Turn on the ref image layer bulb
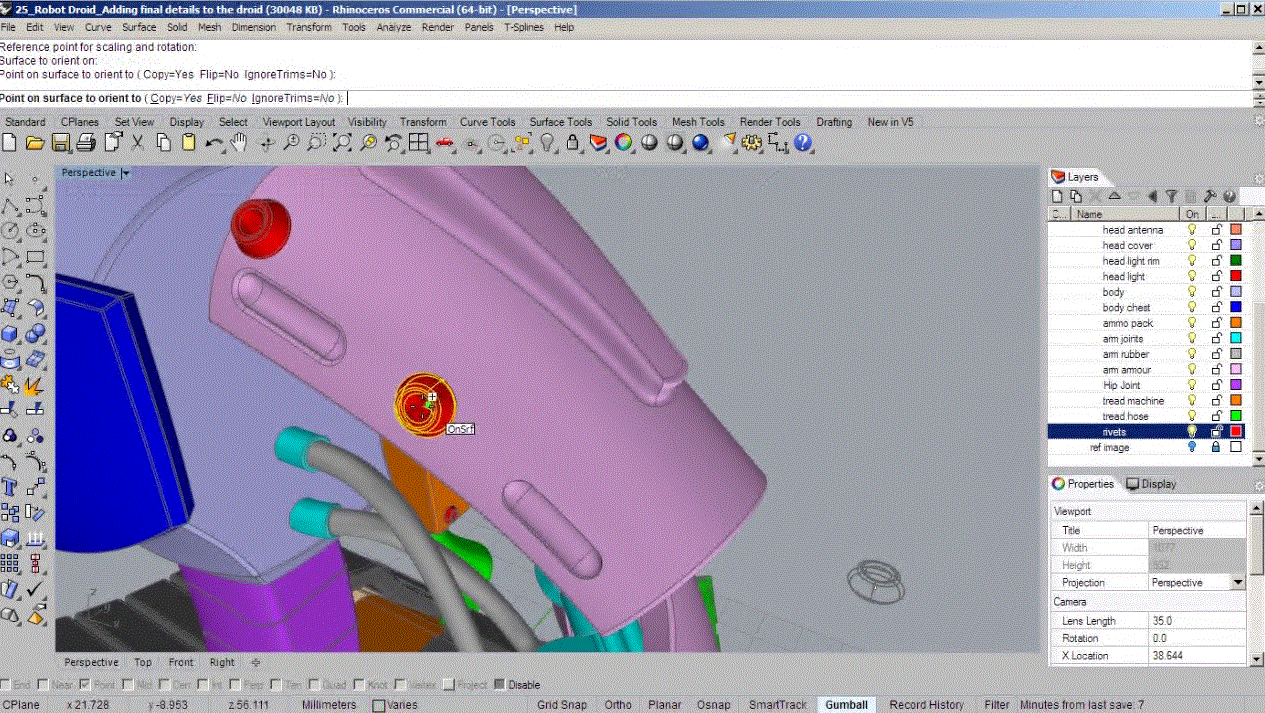Viewport: 1265px width, 713px height. click(1191, 447)
